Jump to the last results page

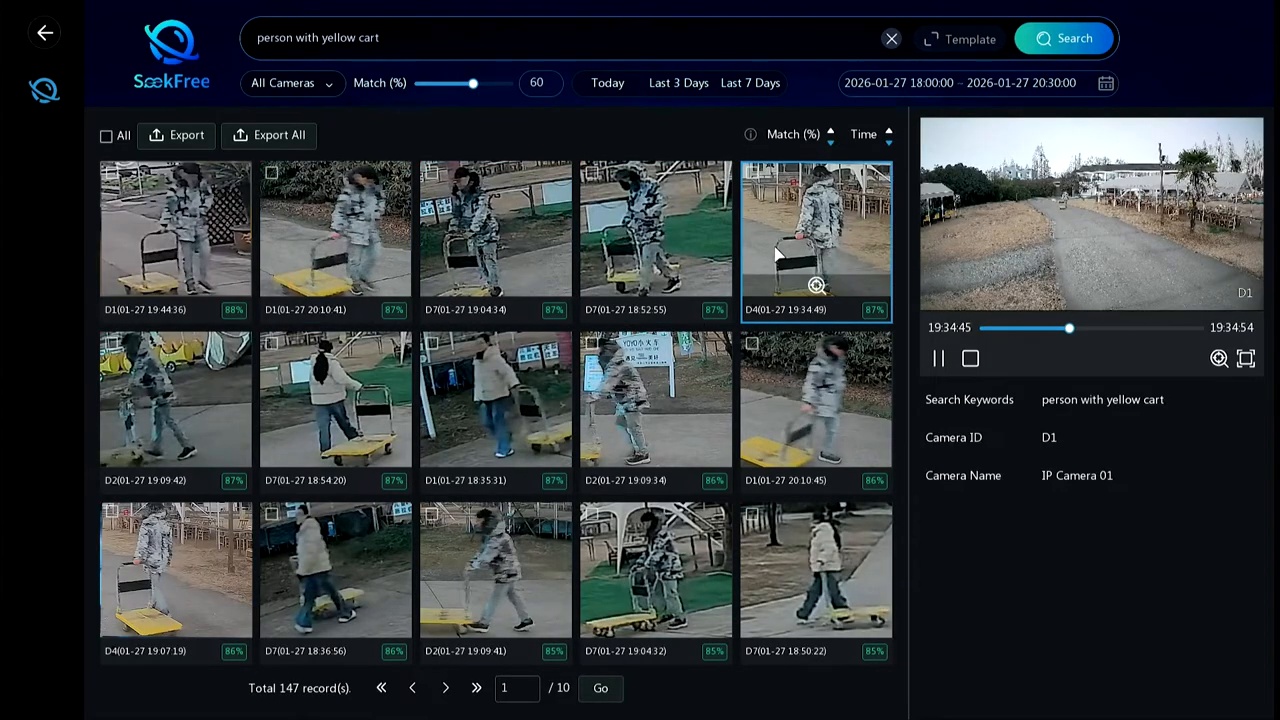coord(476,688)
